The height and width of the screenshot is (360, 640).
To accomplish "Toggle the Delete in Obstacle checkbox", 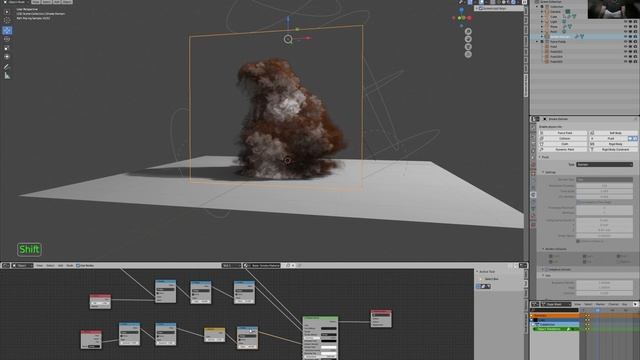I will pos(578,241).
